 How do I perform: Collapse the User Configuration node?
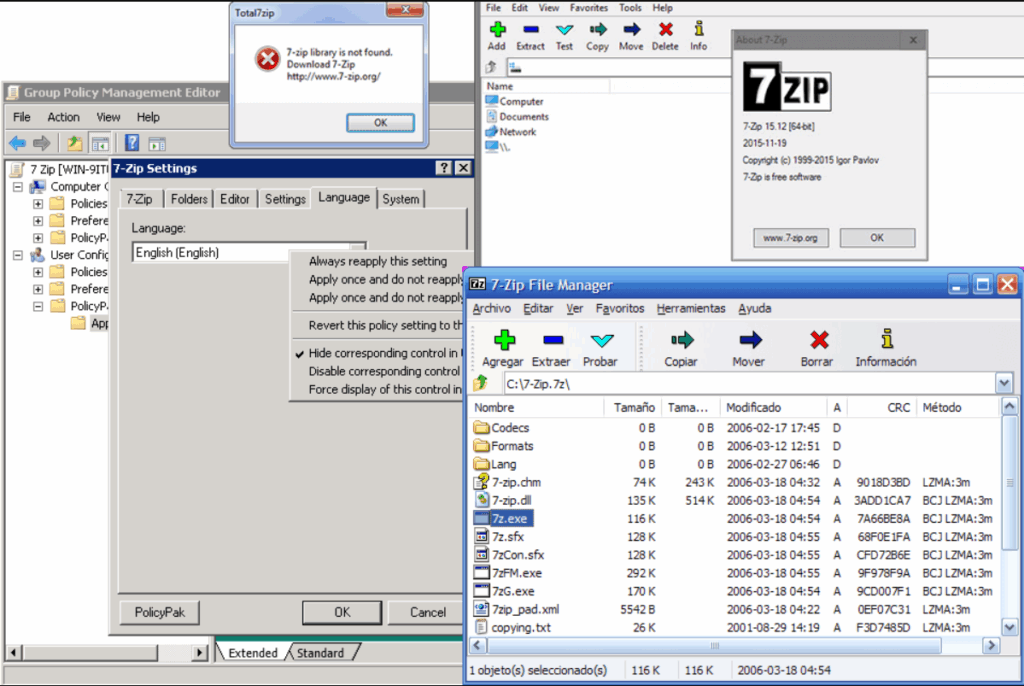(18, 255)
